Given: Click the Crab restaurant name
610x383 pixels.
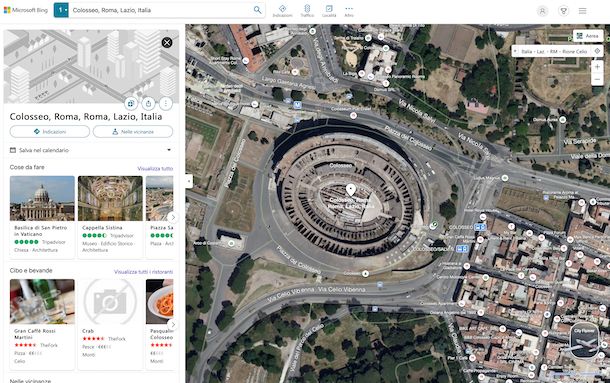Looking at the screenshot, I should click(x=88, y=331).
